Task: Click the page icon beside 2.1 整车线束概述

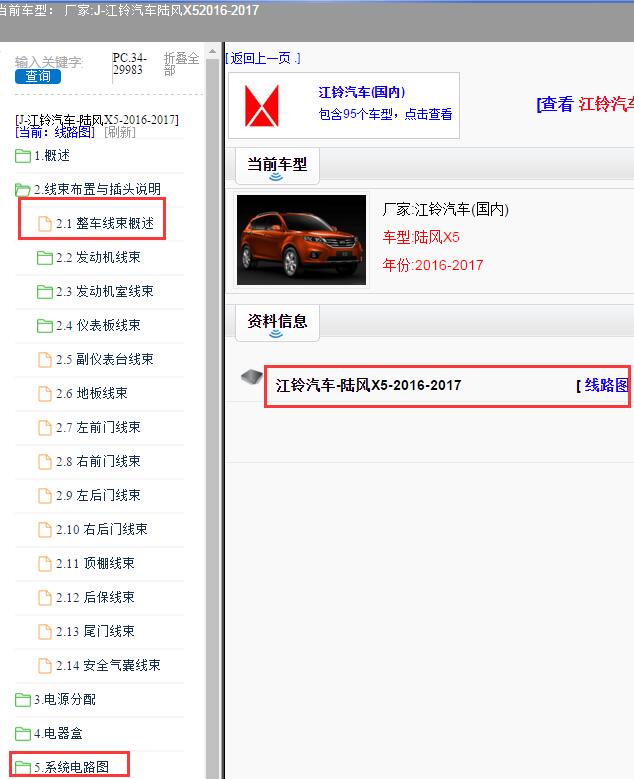Action: click(x=45, y=224)
